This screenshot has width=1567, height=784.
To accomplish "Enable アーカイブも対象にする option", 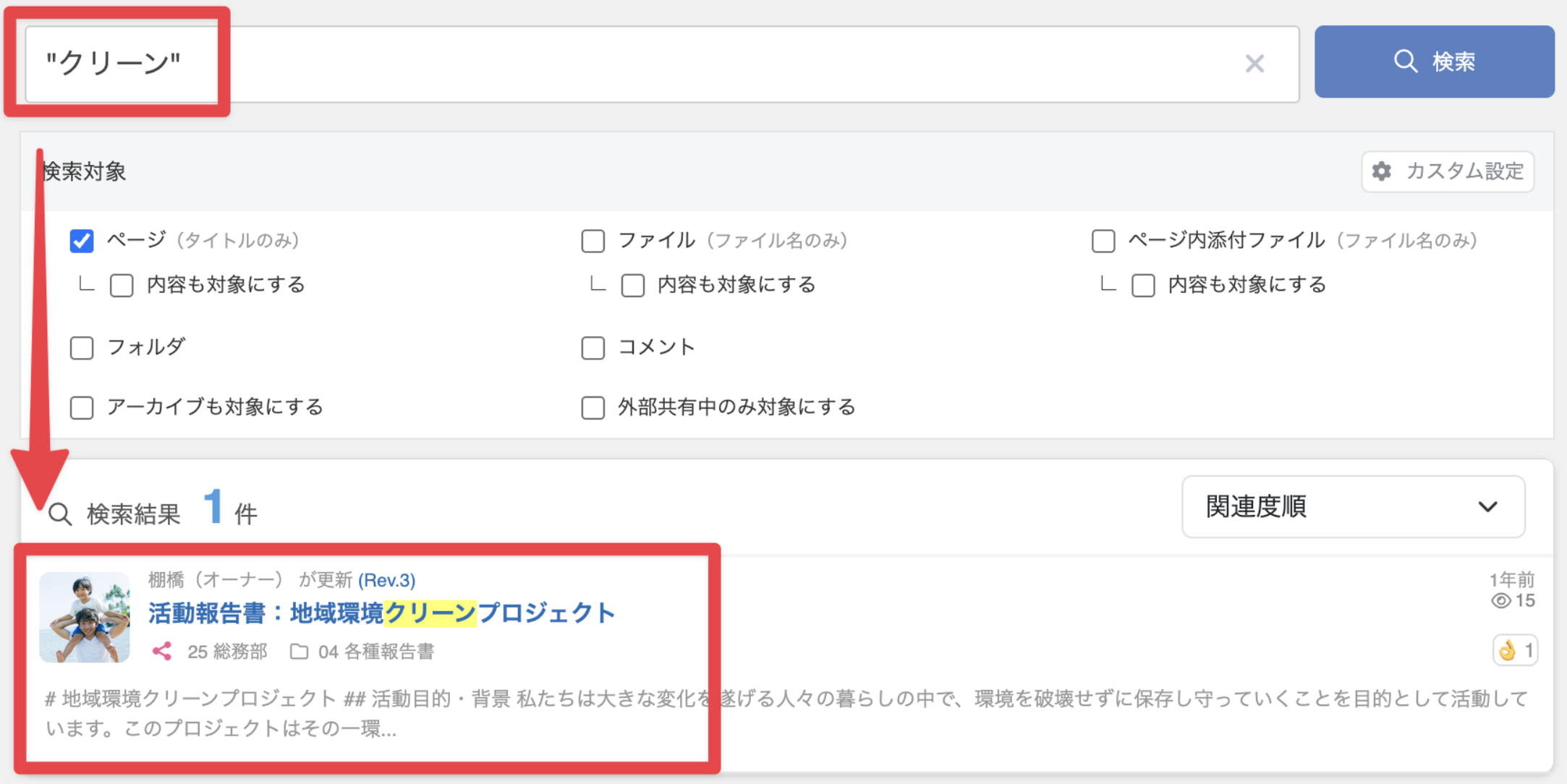I will [x=82, y=408].
